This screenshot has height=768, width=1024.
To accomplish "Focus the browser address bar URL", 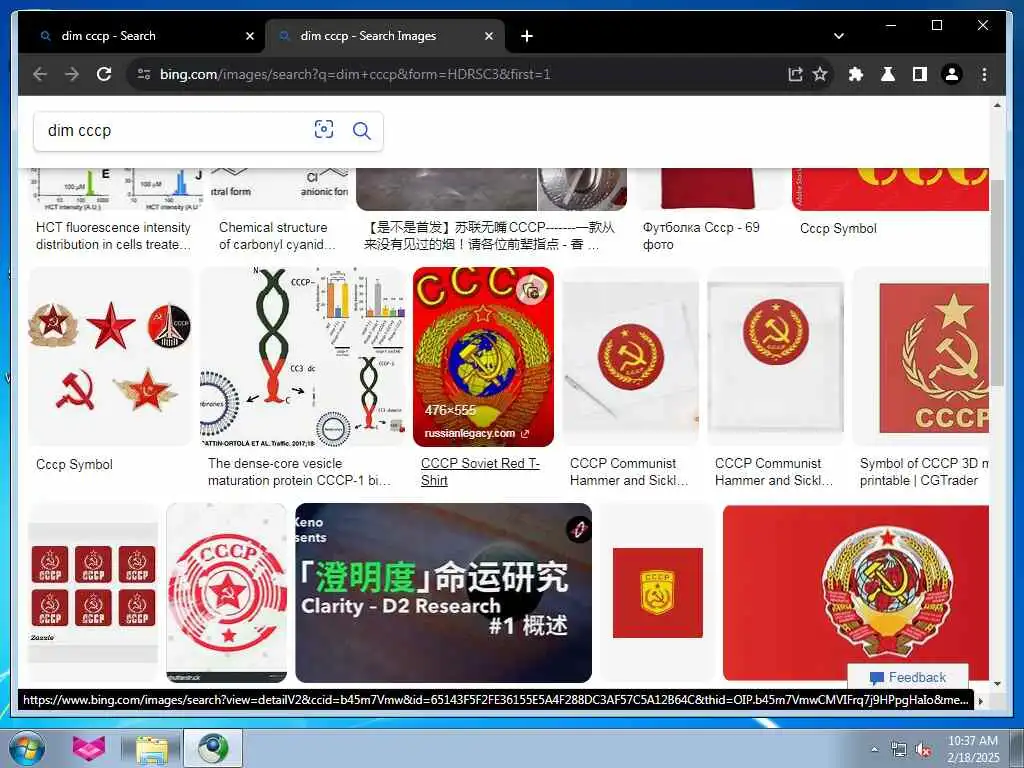I will point(355,74).
